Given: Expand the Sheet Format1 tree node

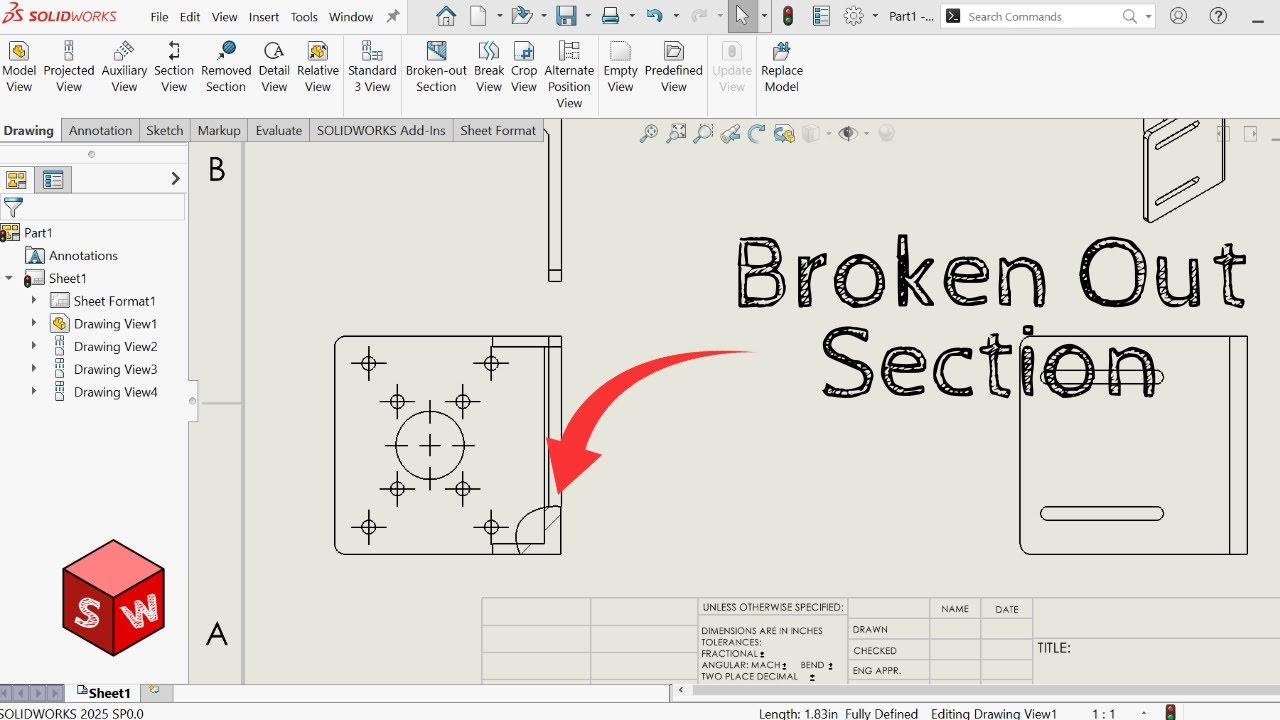Looking at the screenshot, I should coord(33,301).
